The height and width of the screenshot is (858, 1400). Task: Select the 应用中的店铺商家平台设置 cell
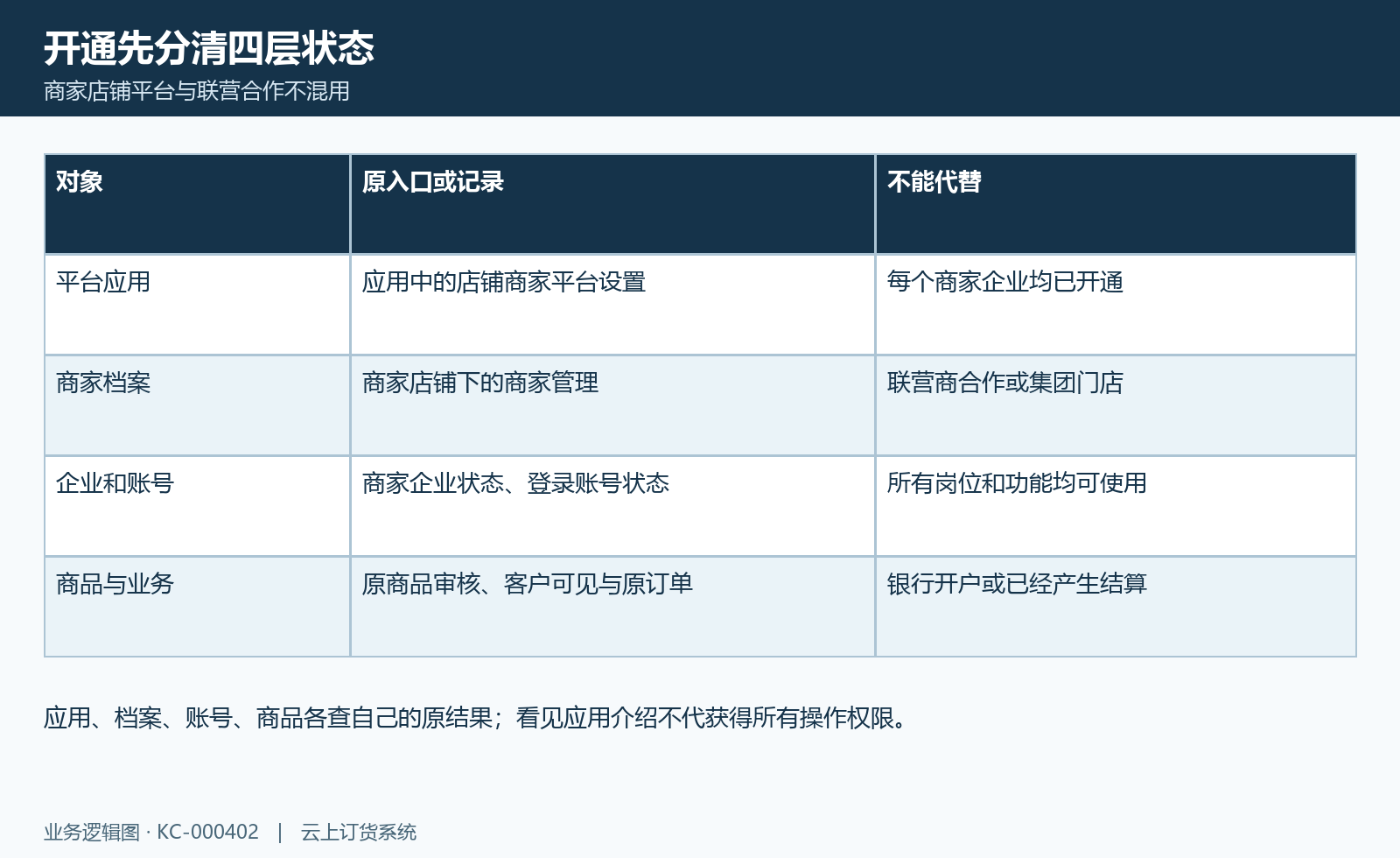click(612, 305)
